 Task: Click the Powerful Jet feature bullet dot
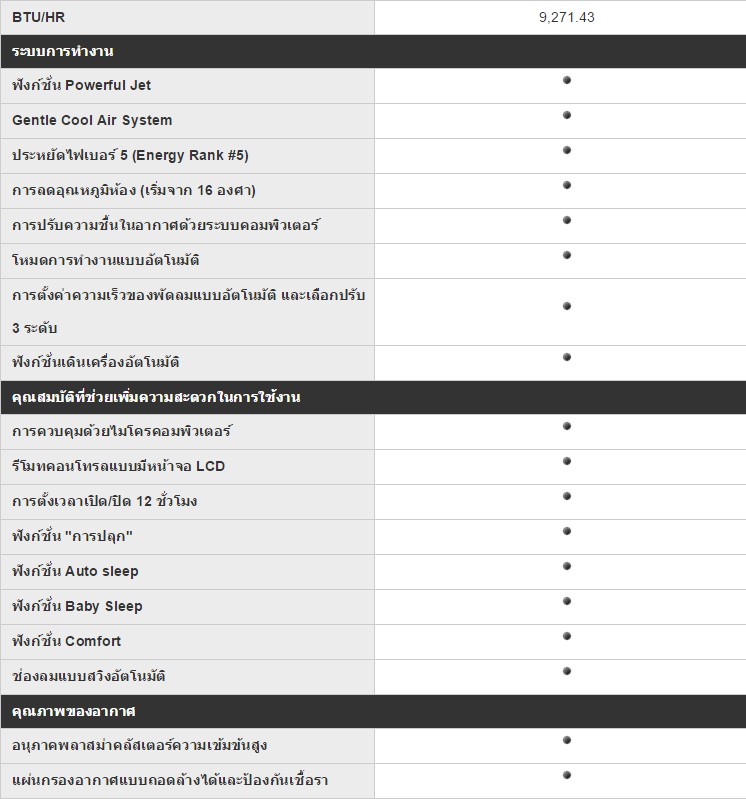[x=567, y=80]
